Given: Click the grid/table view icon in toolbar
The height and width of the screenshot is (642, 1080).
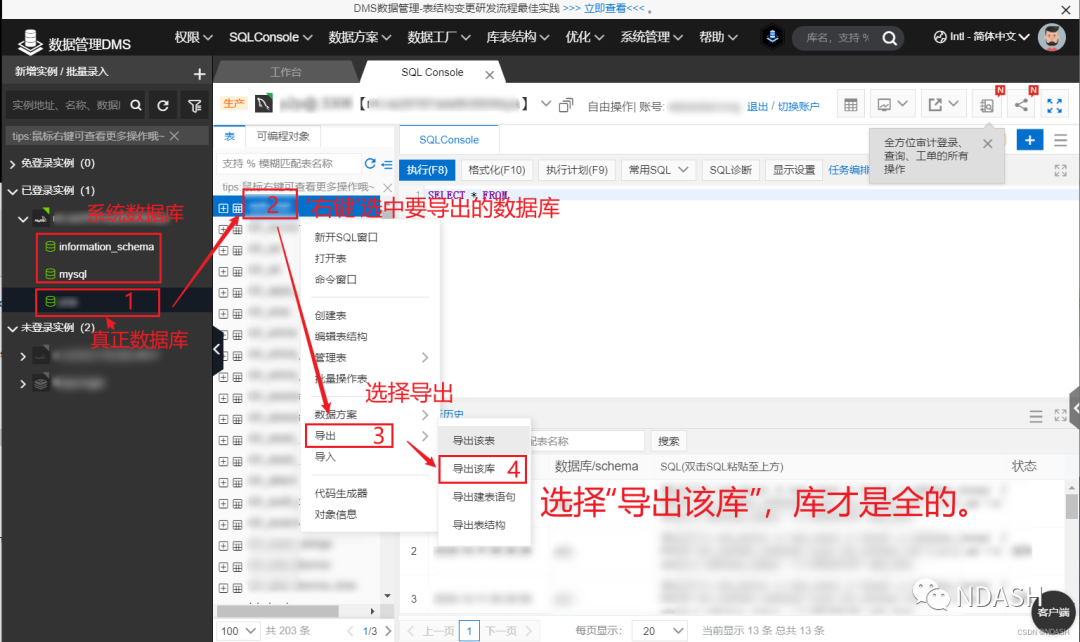Looking at the screenshot, I should [851, 103].
